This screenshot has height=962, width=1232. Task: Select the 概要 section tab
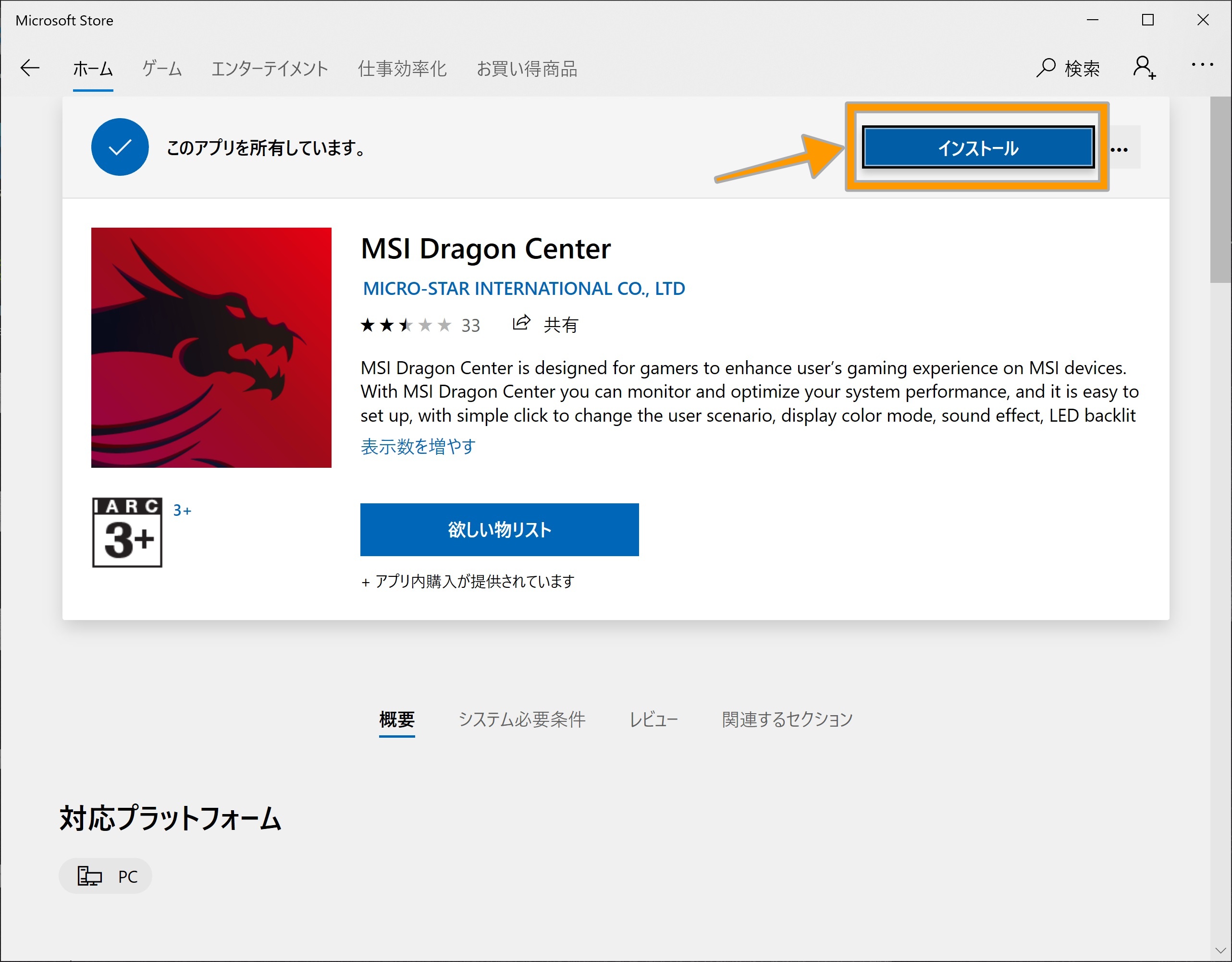(396, 719)
